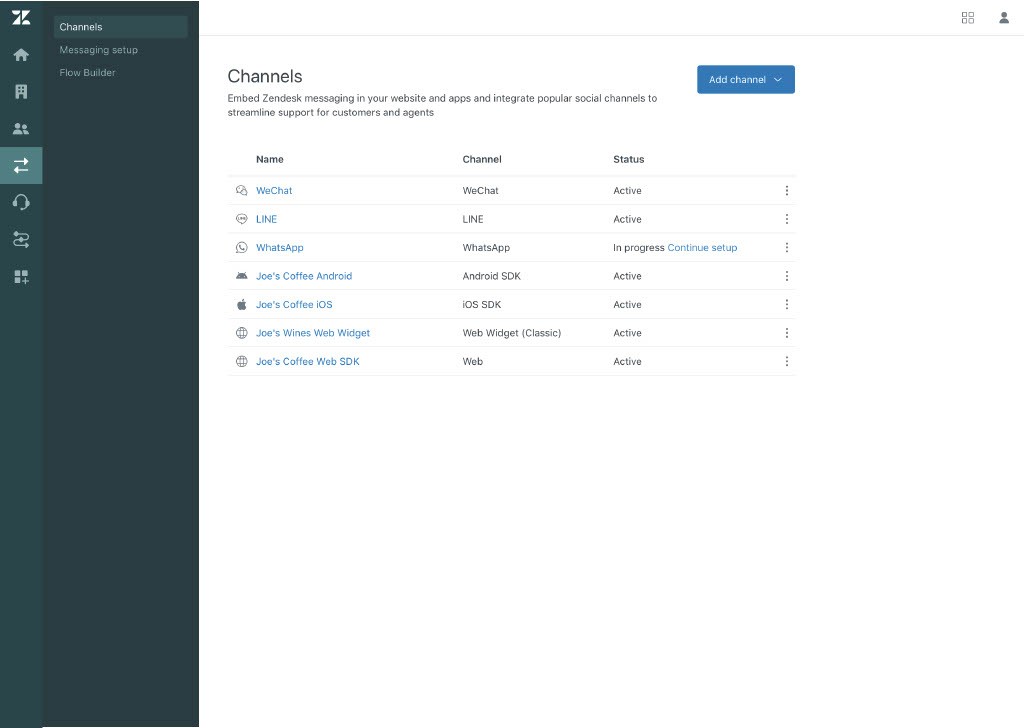
Task: Open the LINE channel link
Action: click(266, 219)
